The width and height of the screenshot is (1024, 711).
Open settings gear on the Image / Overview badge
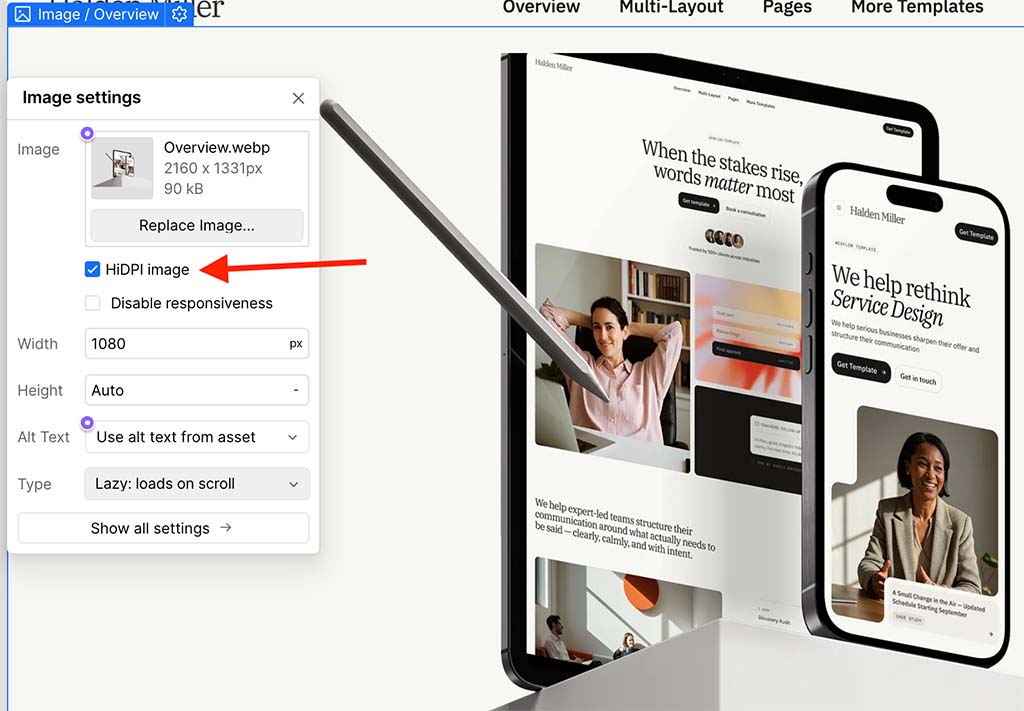coord(179,14)
